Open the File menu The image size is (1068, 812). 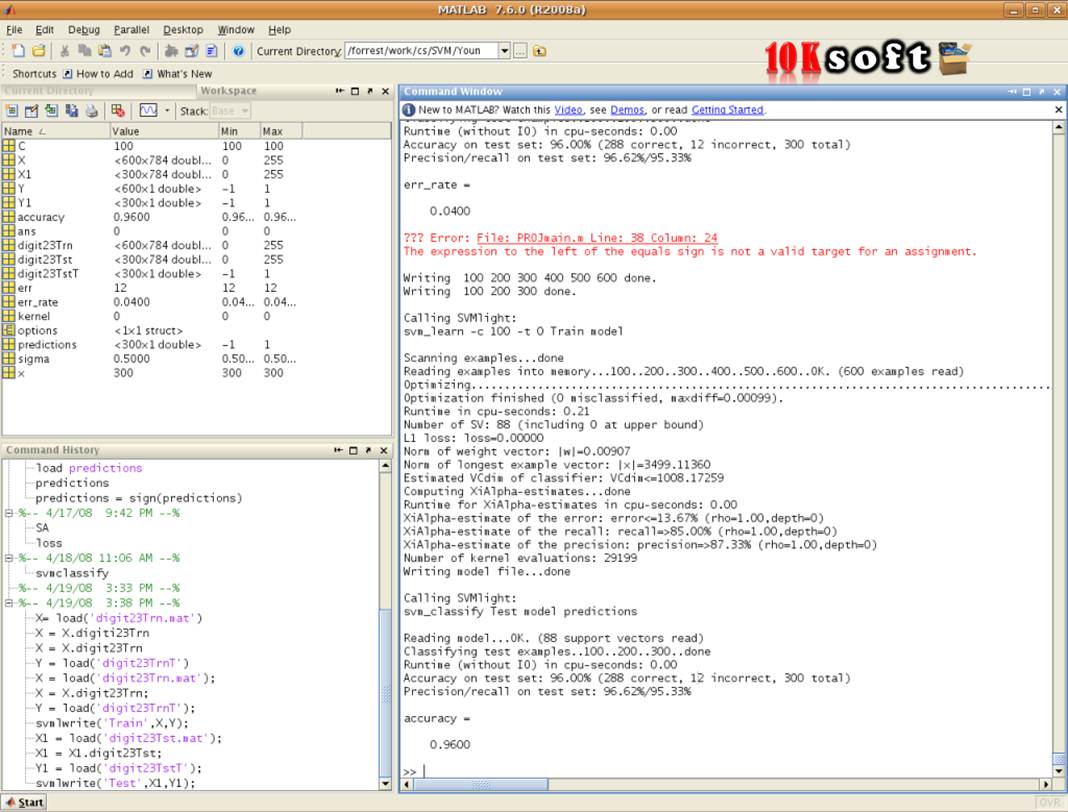click(x=14, y=30)
